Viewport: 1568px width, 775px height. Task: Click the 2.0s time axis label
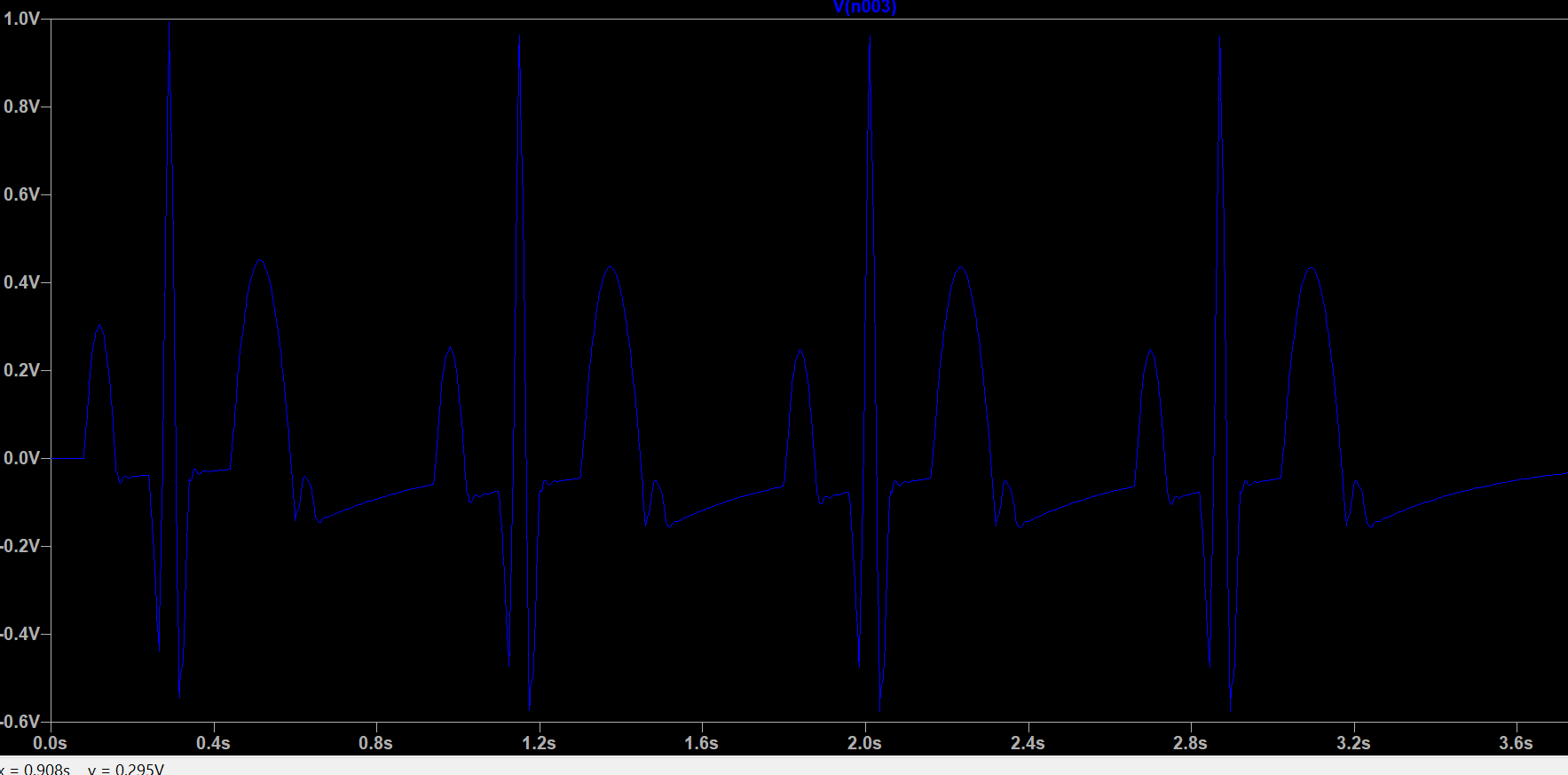(x=864, y=743)
